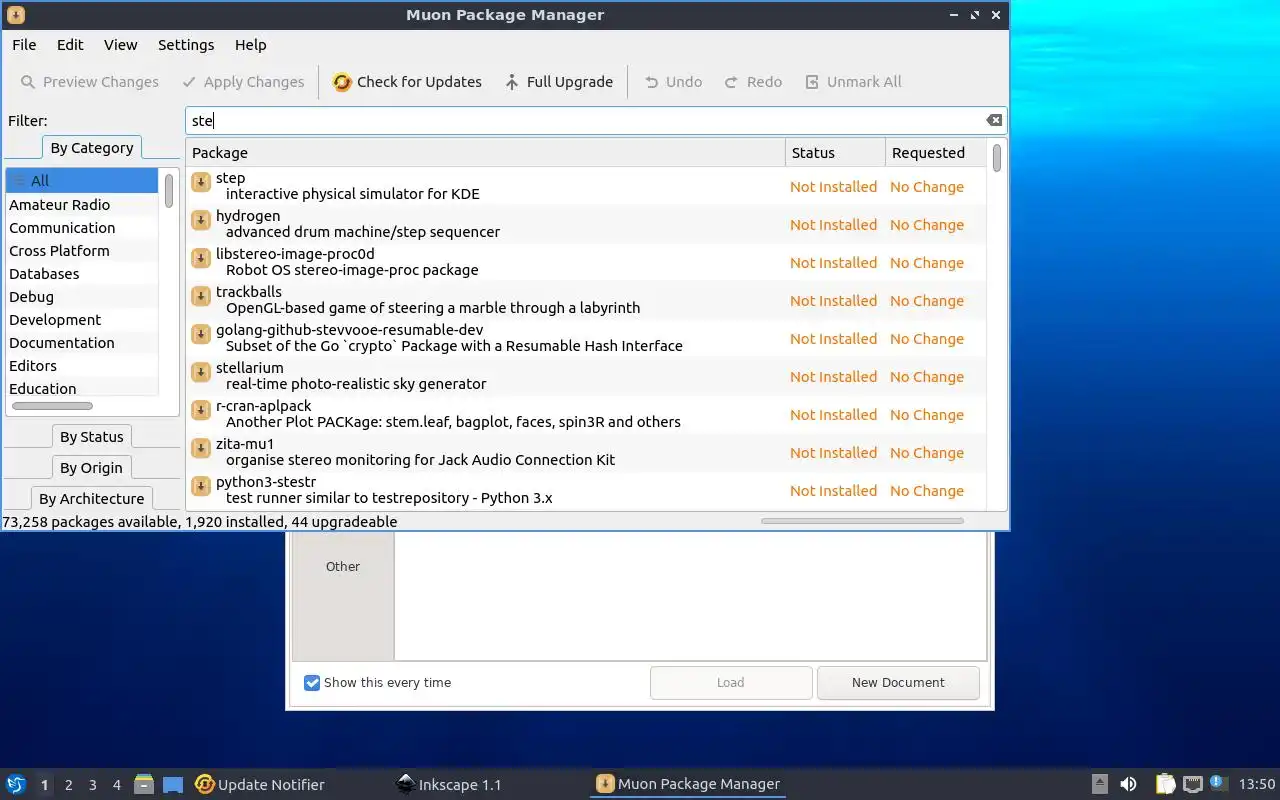Screen dimensions: 1280x800
Task: Select the Communication category
Action: pyautogui.click(x=82, y=228)
